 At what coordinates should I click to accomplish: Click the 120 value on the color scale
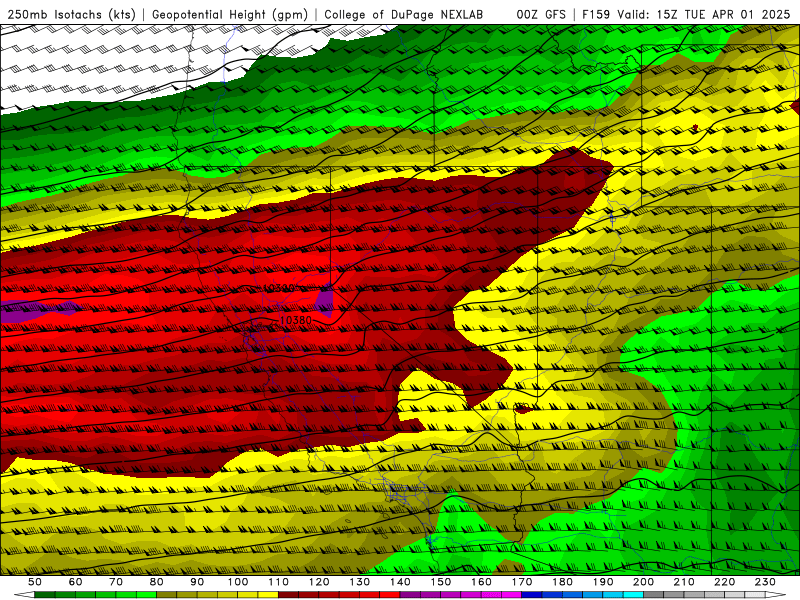point(319,582)
